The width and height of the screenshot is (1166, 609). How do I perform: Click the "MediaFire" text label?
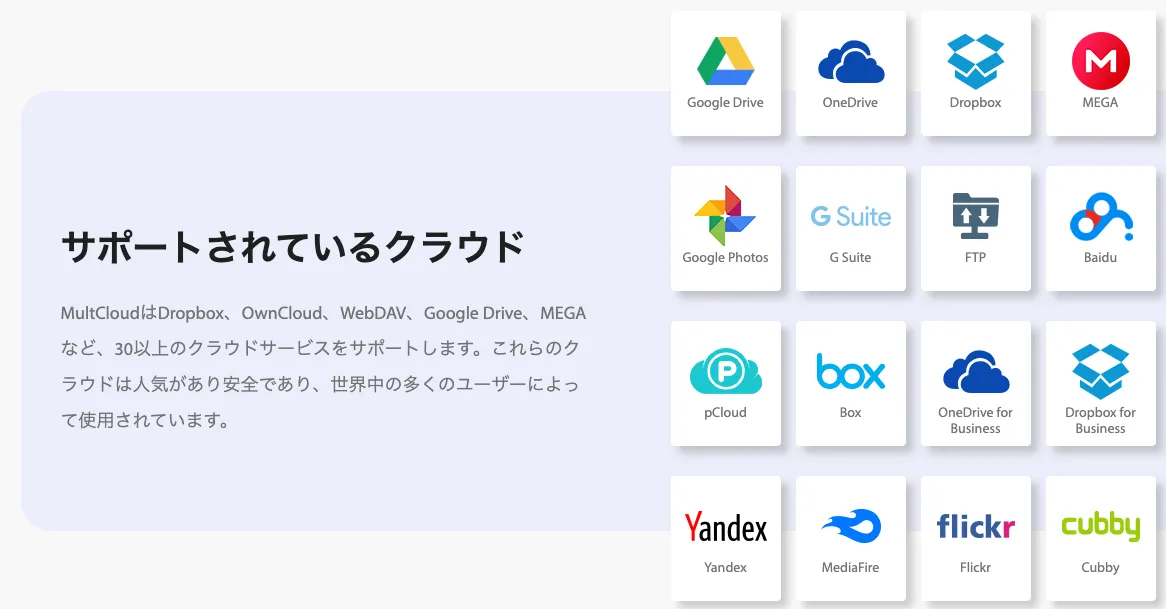coord(850,568)
